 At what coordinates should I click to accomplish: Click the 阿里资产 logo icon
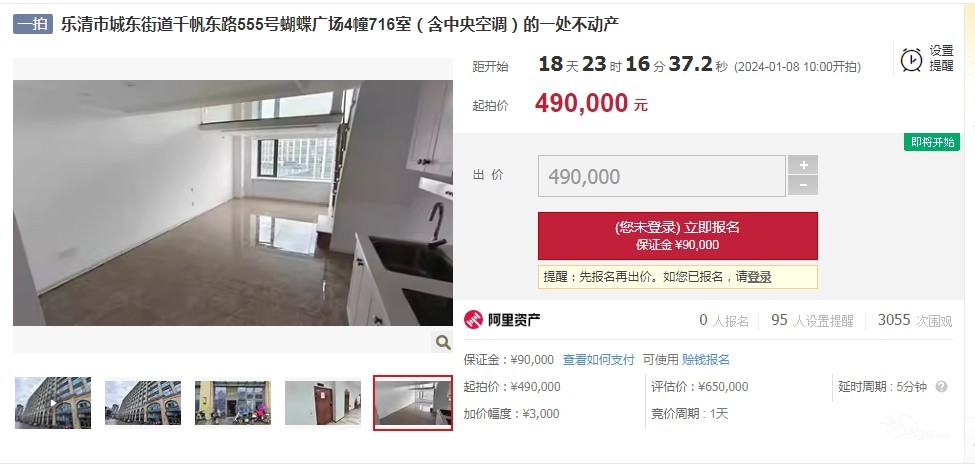tap(474, 320)
